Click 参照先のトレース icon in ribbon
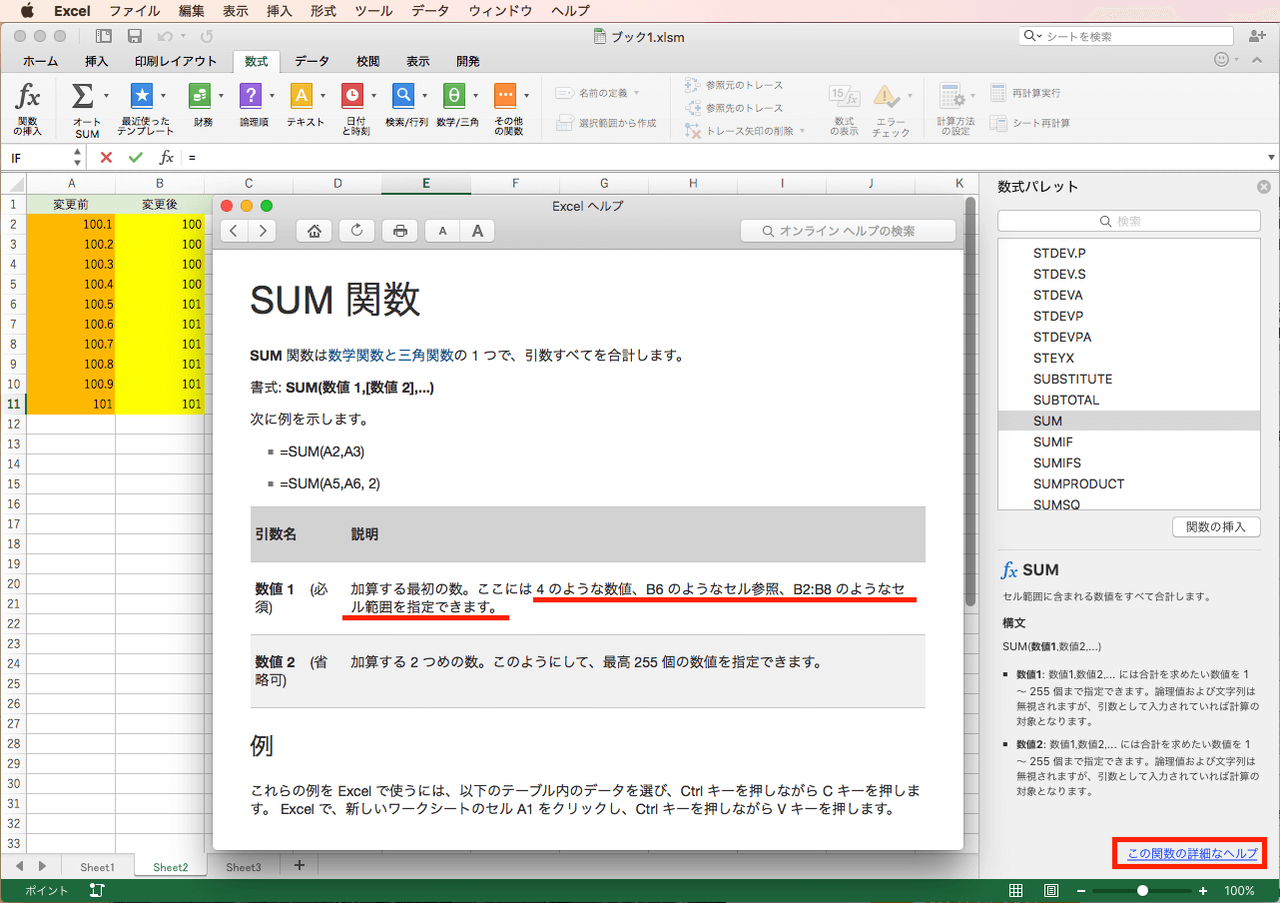Screen dimensions: 1280x903 point(693,107)
